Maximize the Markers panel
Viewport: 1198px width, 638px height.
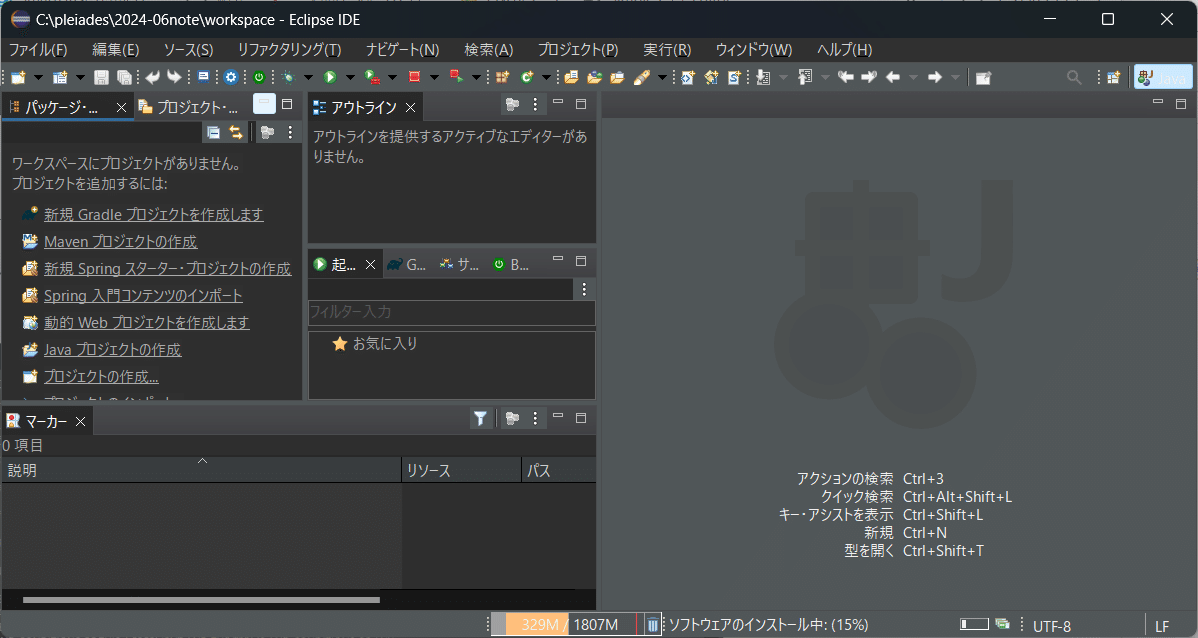[x=581, y=417]
